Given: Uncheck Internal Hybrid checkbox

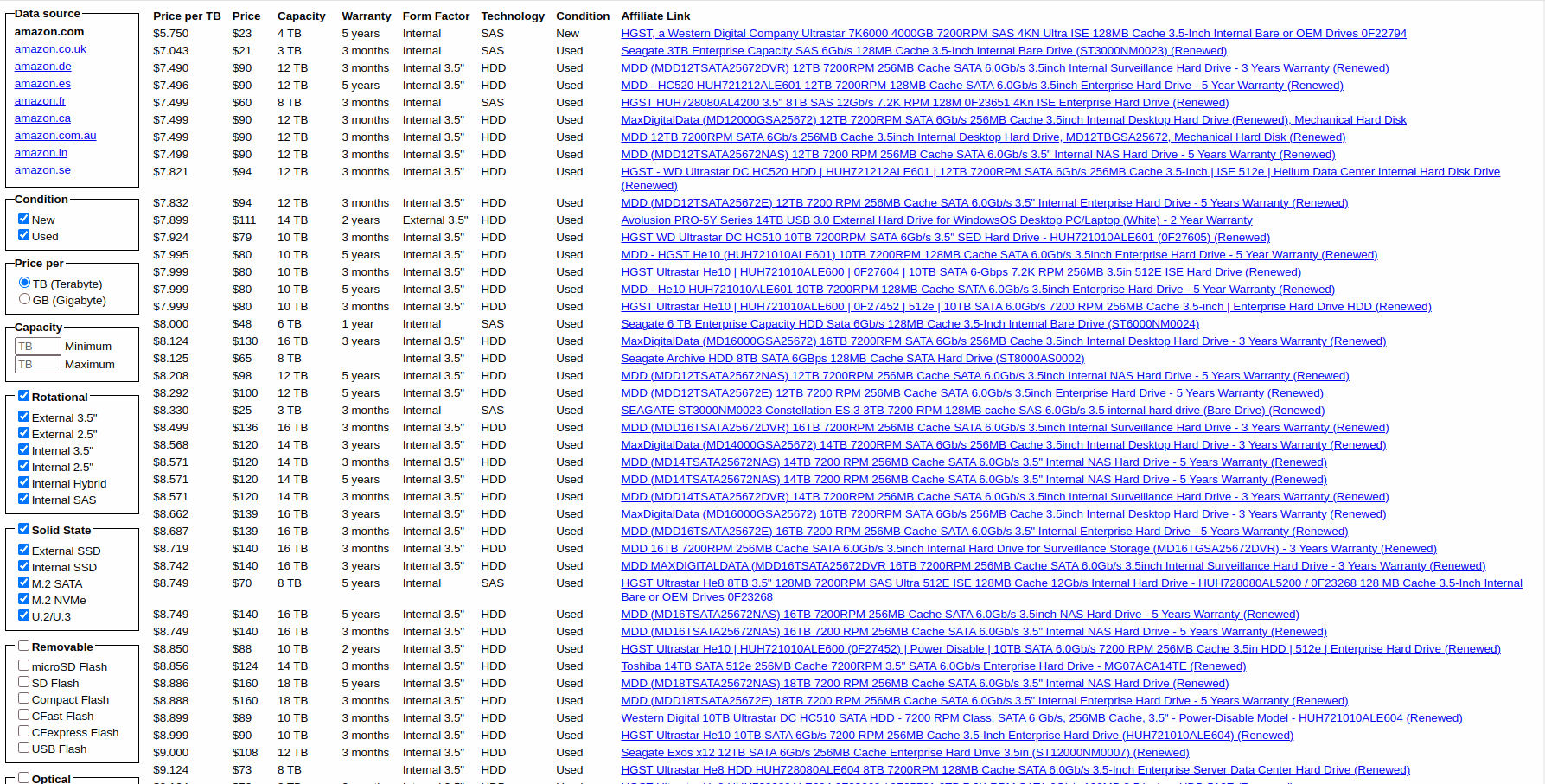Looking at the screenshot, I should point(24,482).
